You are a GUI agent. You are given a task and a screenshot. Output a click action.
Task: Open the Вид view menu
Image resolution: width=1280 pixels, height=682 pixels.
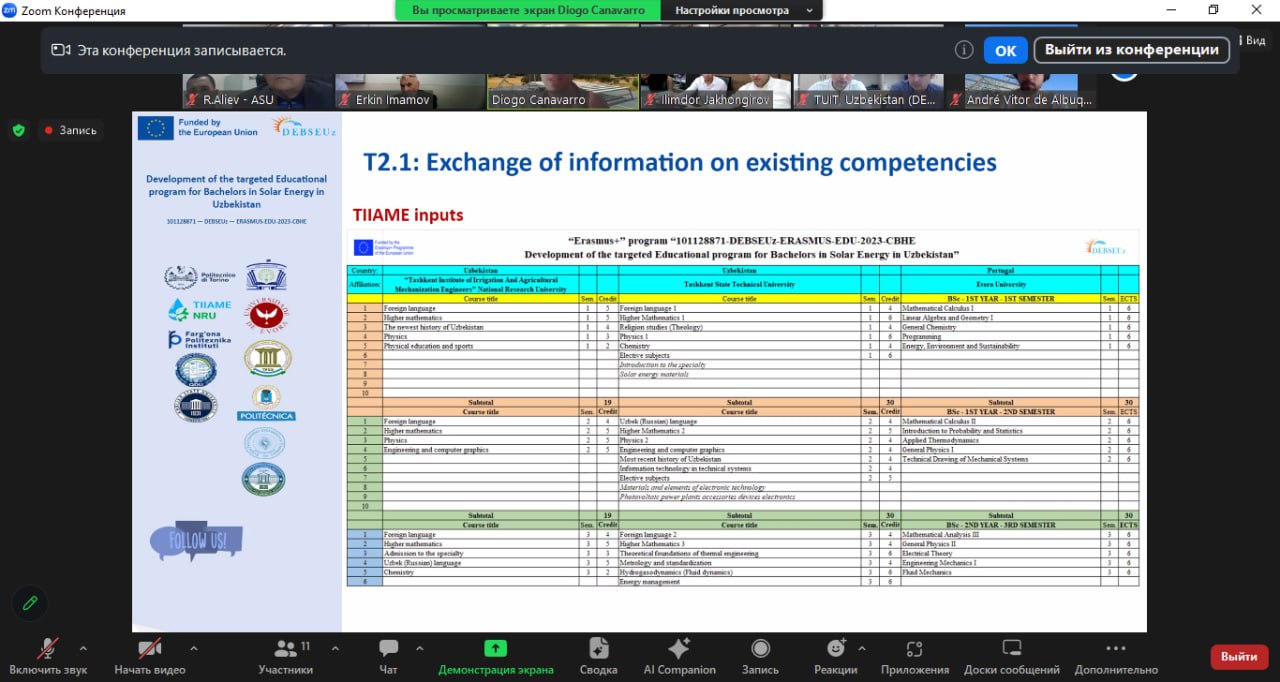point(1254,41)
